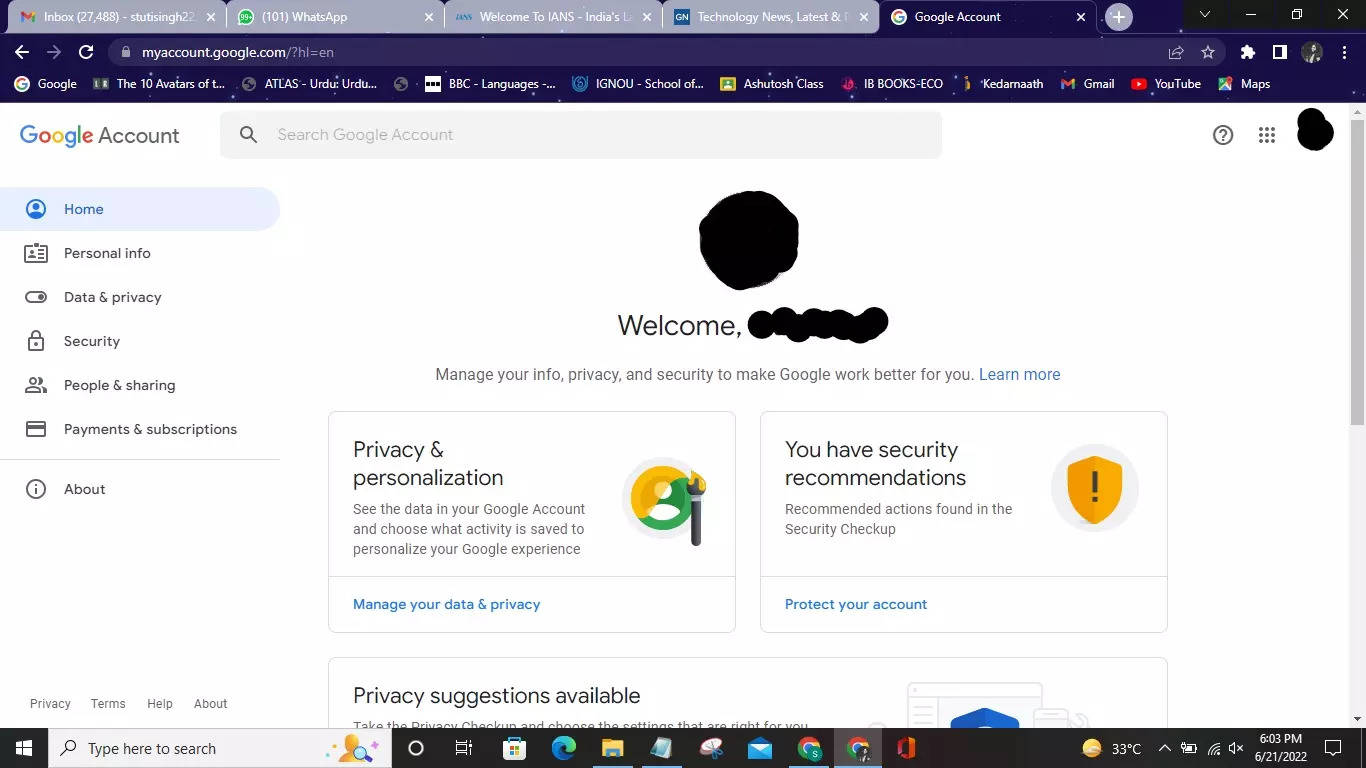Click the Data & privacy toggle icon
The image size is (1366, 768).
[x=36, y=297]
